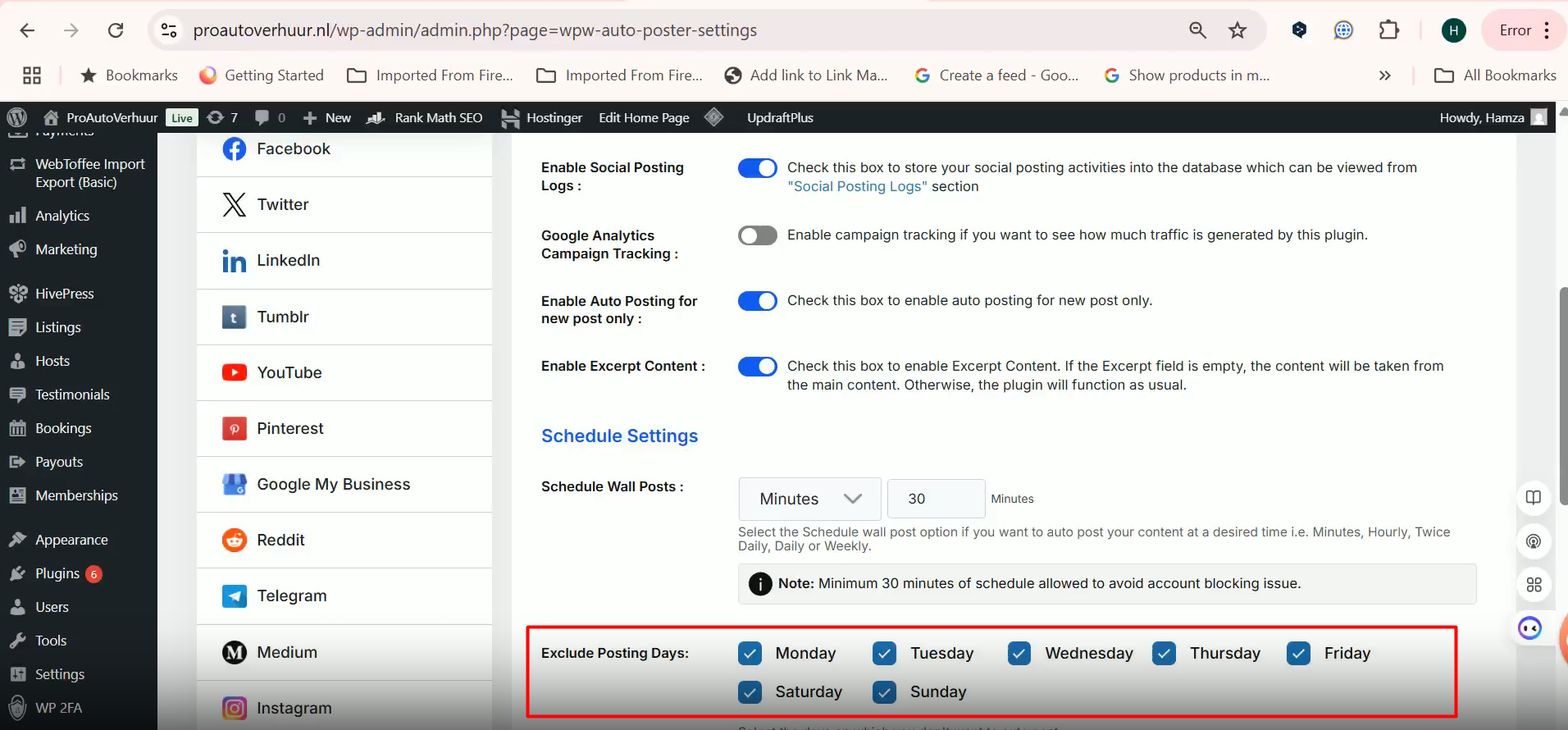
Task: Expand the hidden bookmarks overflow chevron
Action: click(x=1384, y=75)
